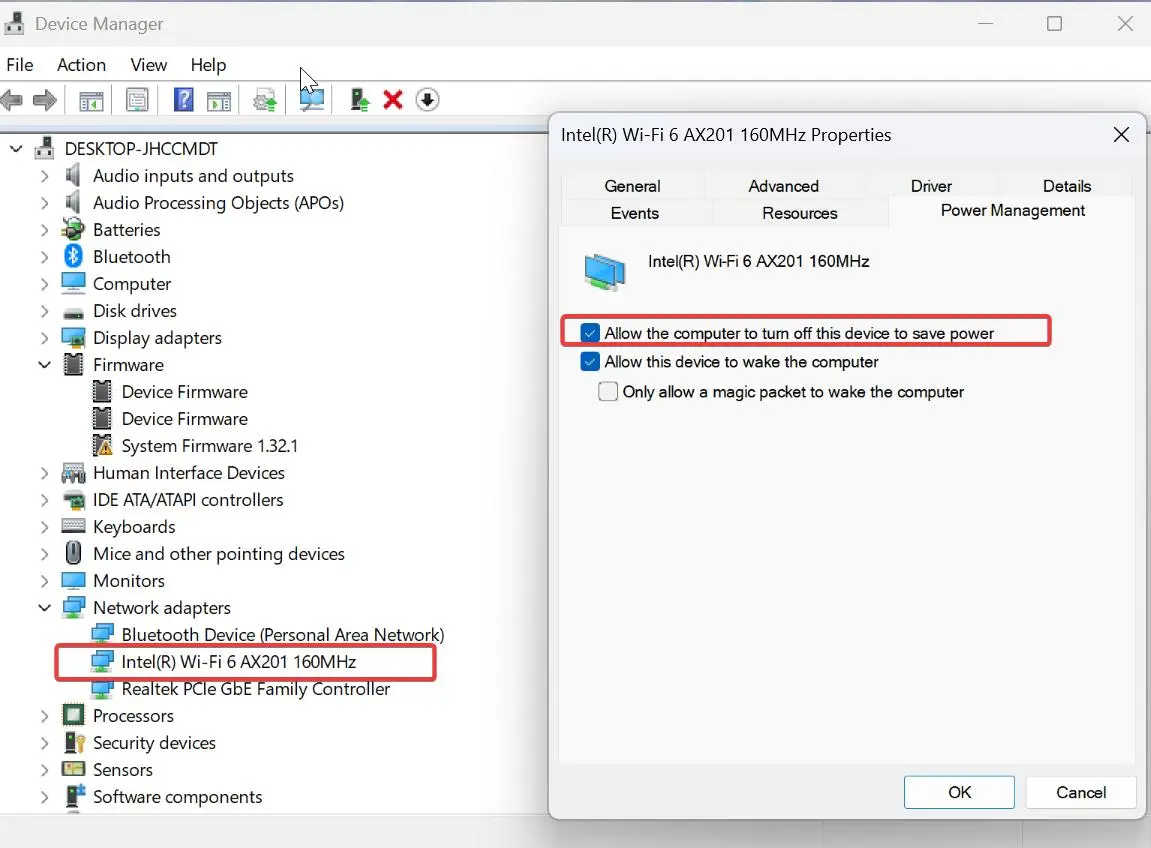The image size is (1151, 848).
Task: Expand Audio inputs and outputs
Action: [45, 176]
